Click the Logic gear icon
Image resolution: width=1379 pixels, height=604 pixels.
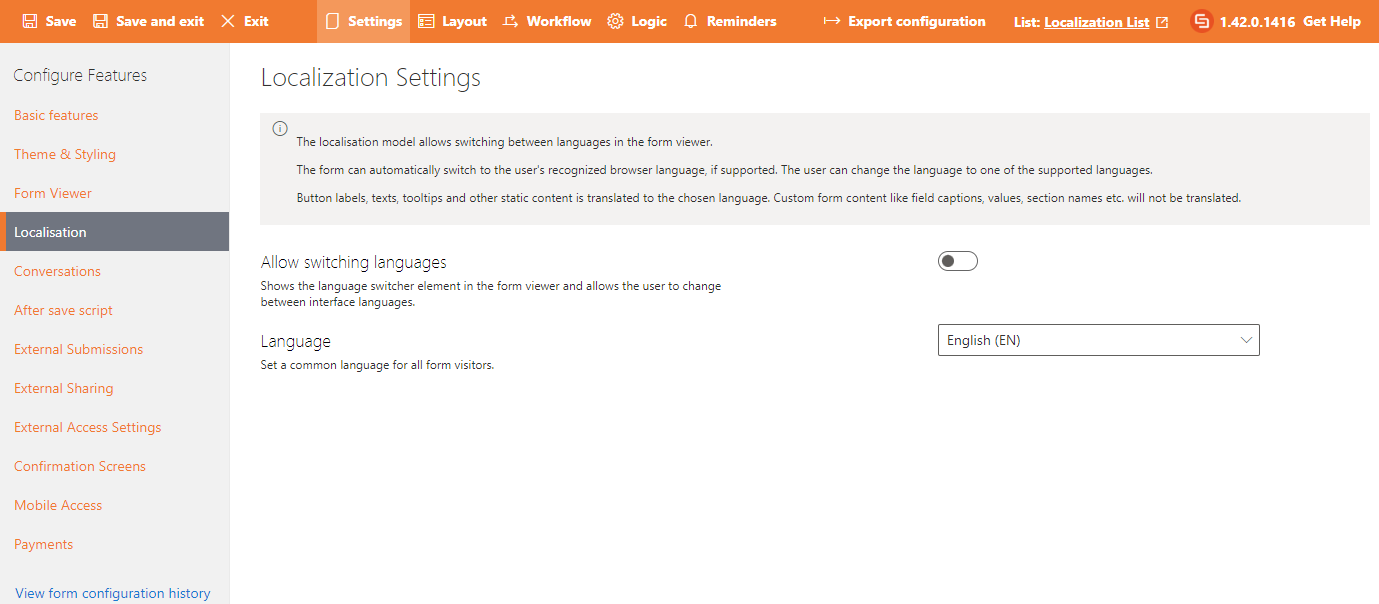click(615, 21)
